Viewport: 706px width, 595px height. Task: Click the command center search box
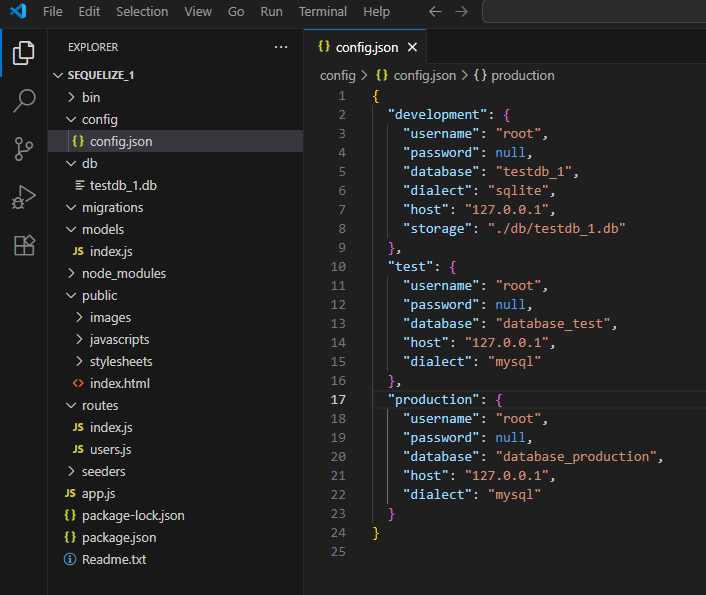(593, 11)
